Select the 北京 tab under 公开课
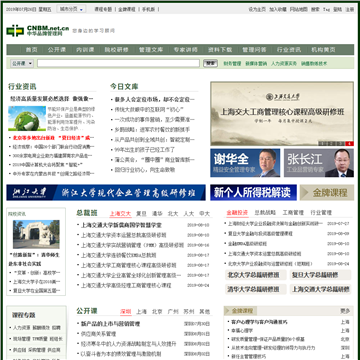The width and height of the screenshot is (360, 360). pos(157,312)
